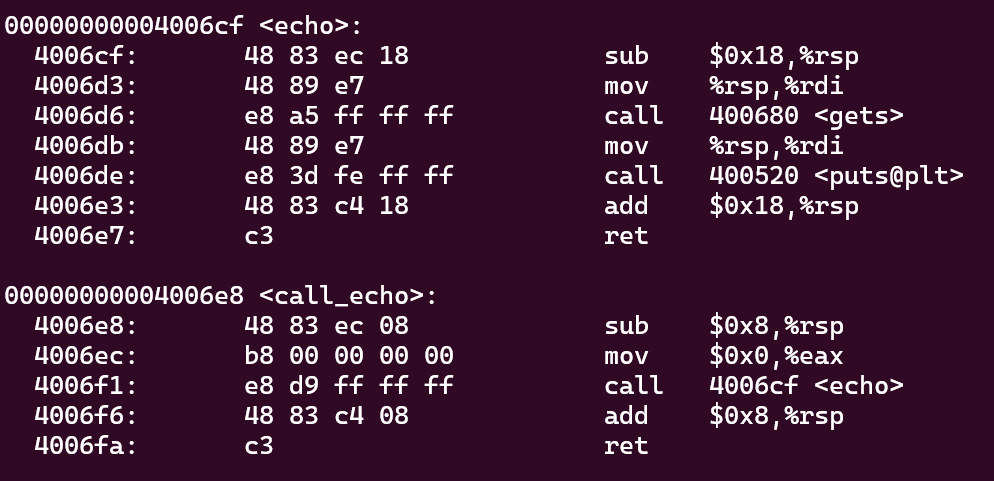Click the ret instruction at address 4006fa
The image size is (994, 481).
(x=626, y=446)
